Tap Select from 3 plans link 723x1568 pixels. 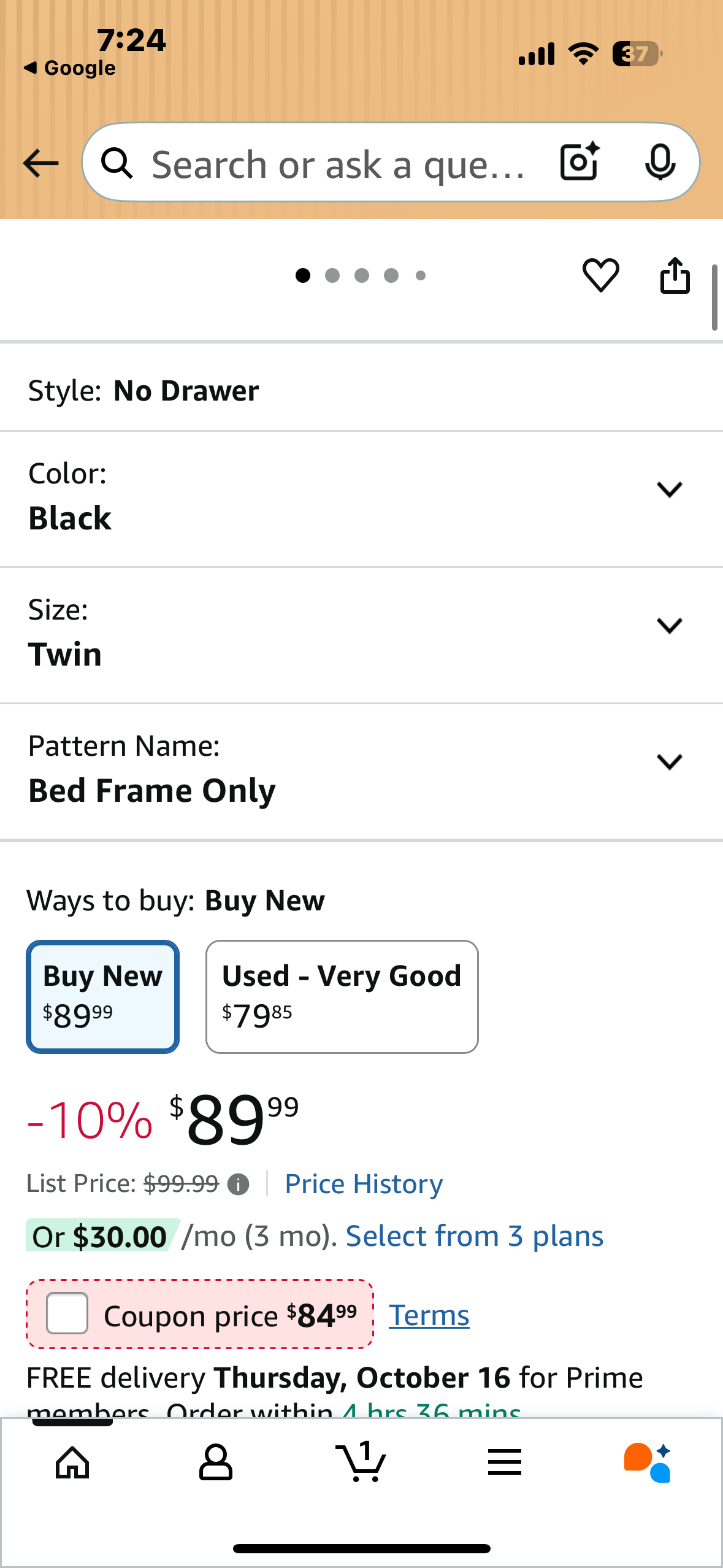(x=475, y=1236)
